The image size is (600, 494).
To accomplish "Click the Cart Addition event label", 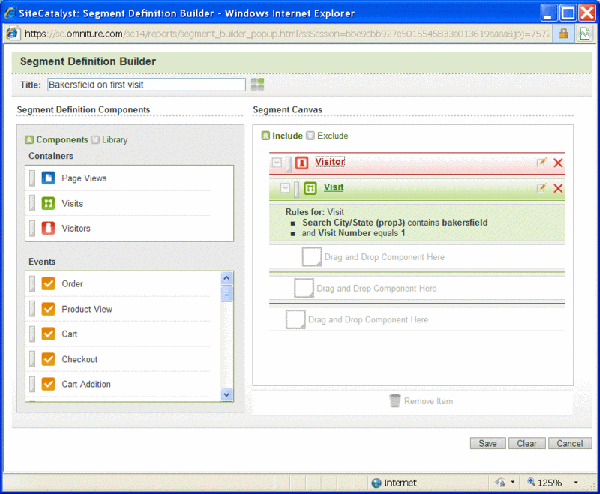I will [x=86, y=384].
